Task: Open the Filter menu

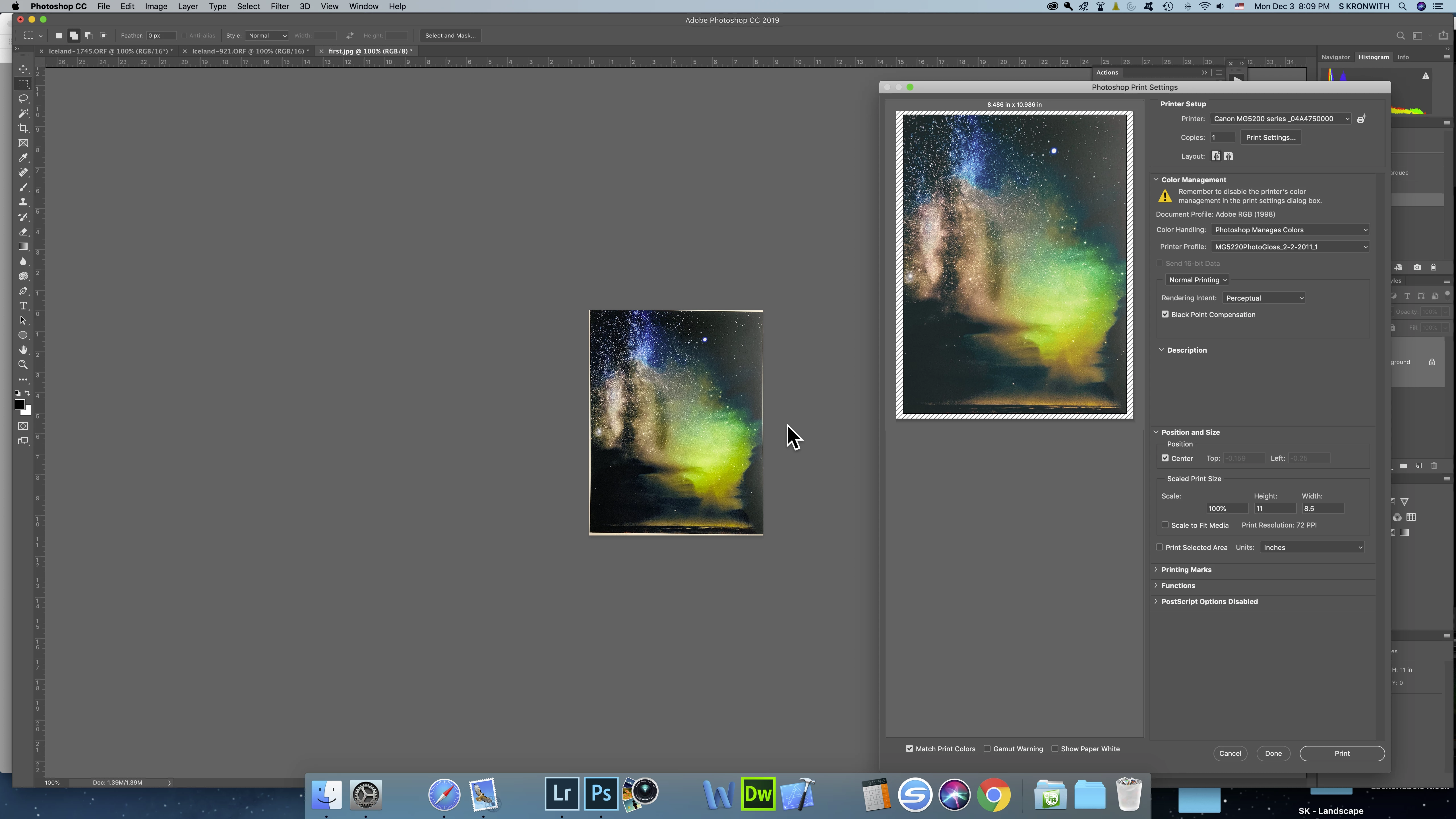Action: (x=279, y=6)
